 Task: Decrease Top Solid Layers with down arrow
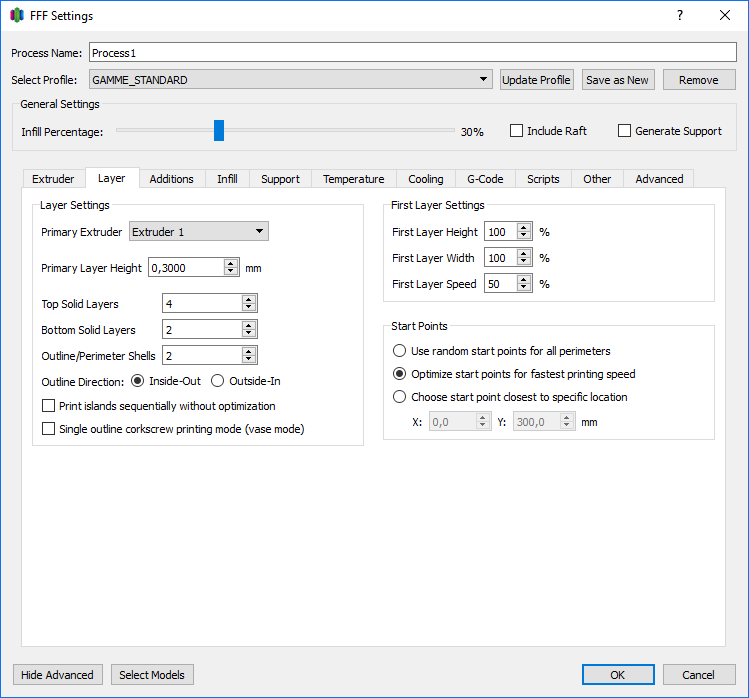coord(249,307)
